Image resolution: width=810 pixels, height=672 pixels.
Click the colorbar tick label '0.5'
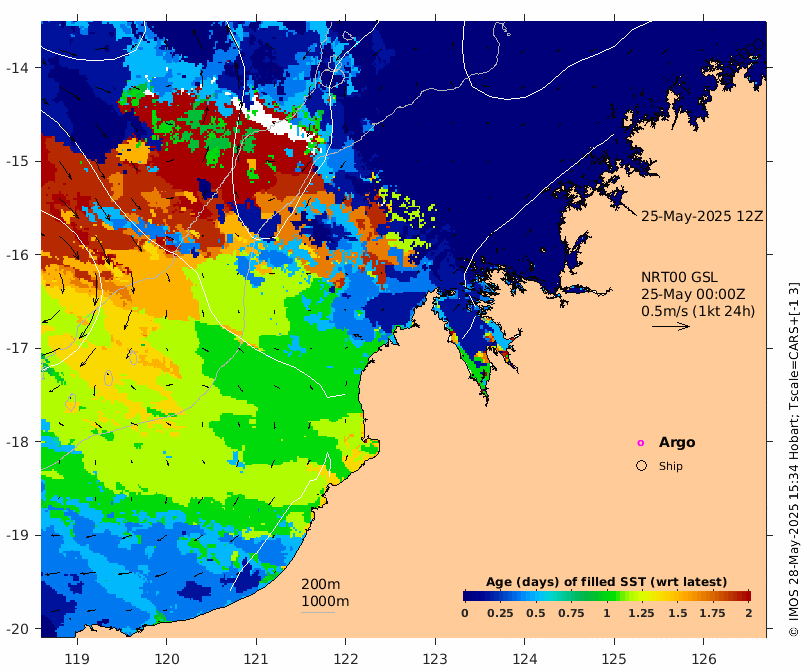536,613
